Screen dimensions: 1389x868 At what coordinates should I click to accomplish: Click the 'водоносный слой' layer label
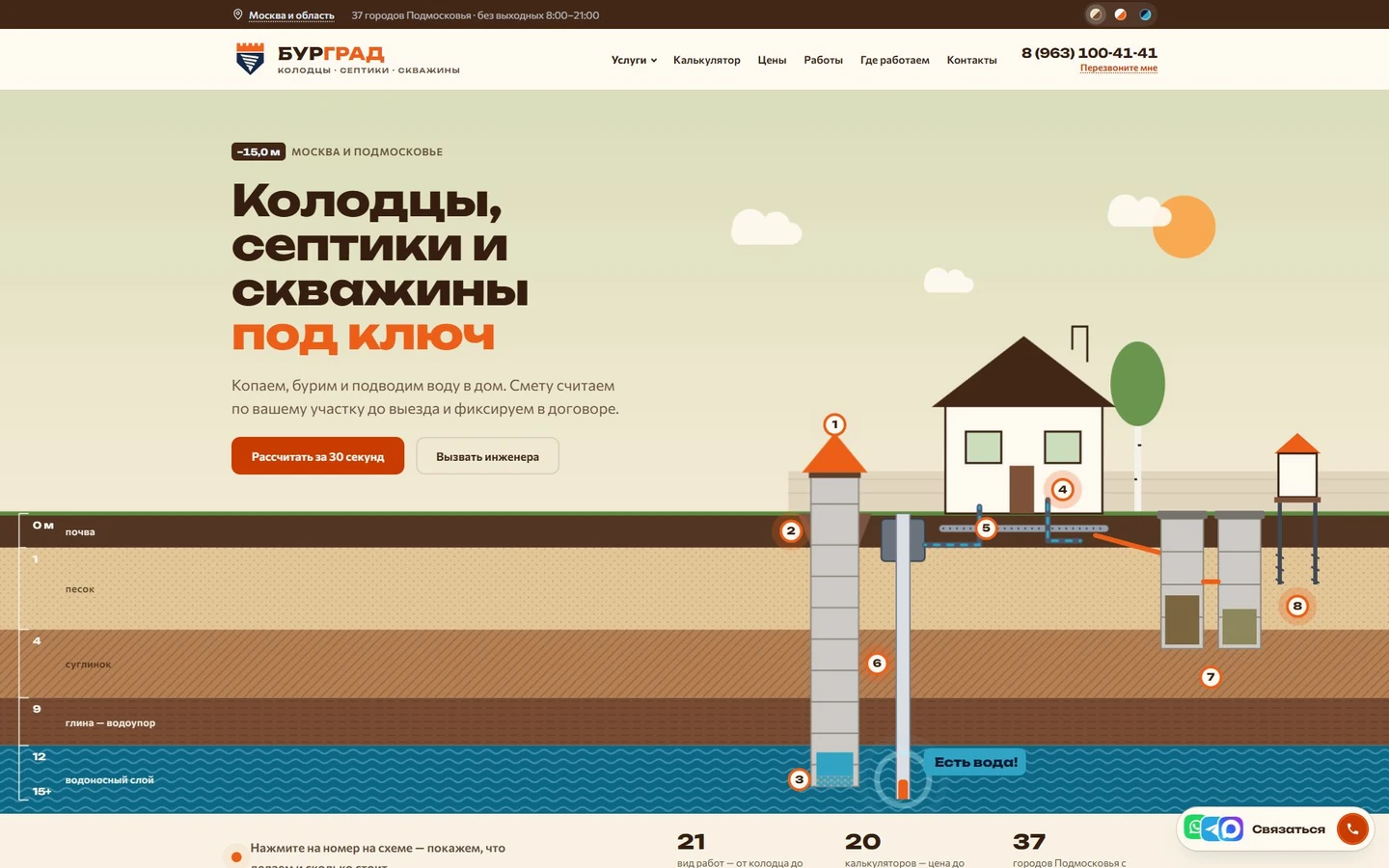[x=109, y=780]
